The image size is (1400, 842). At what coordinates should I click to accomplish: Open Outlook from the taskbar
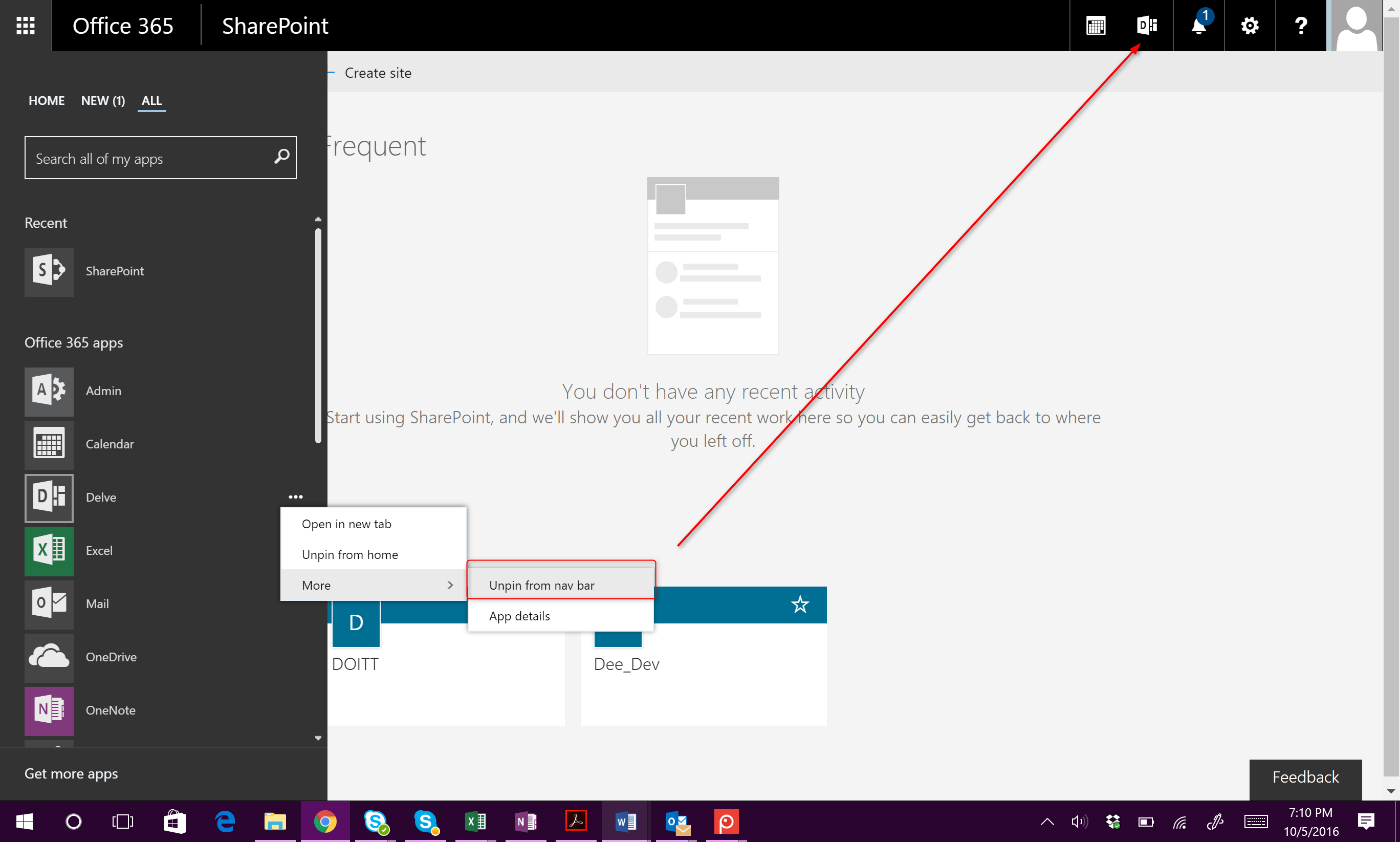pos(676,822)
